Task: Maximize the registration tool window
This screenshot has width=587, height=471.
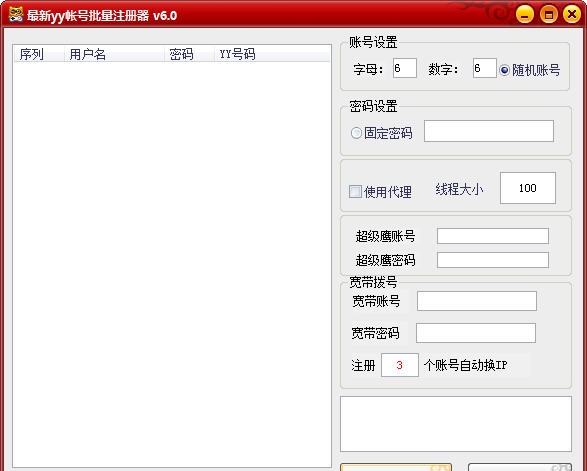Action: 549,15
